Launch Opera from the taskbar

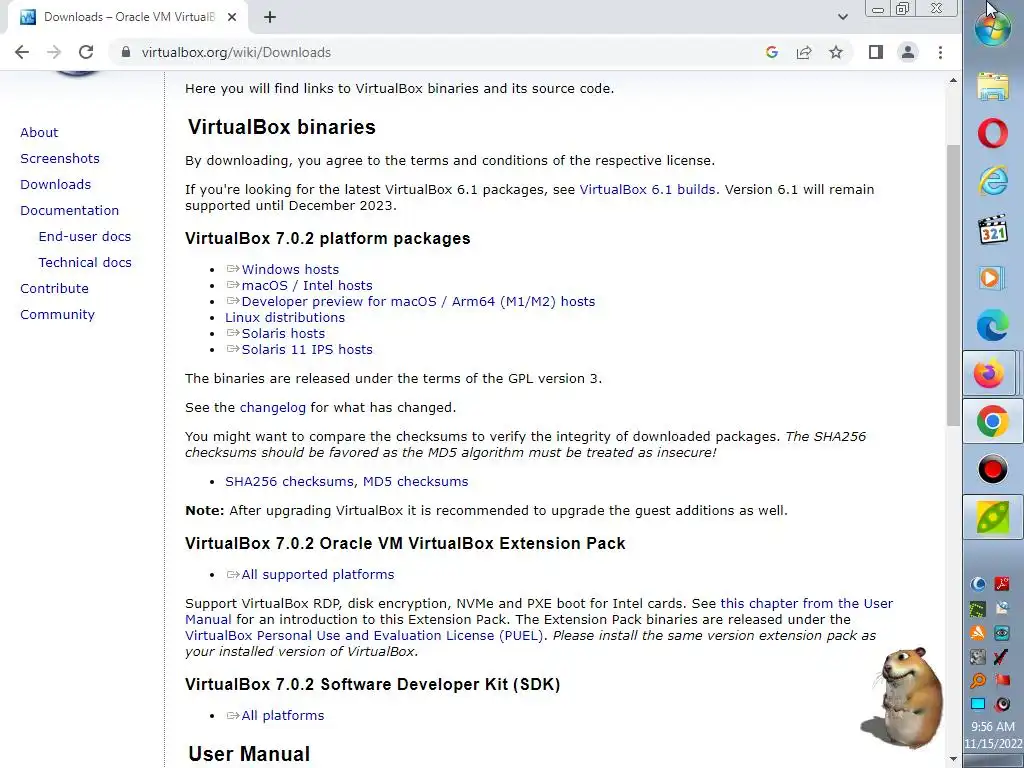(993, 134)
